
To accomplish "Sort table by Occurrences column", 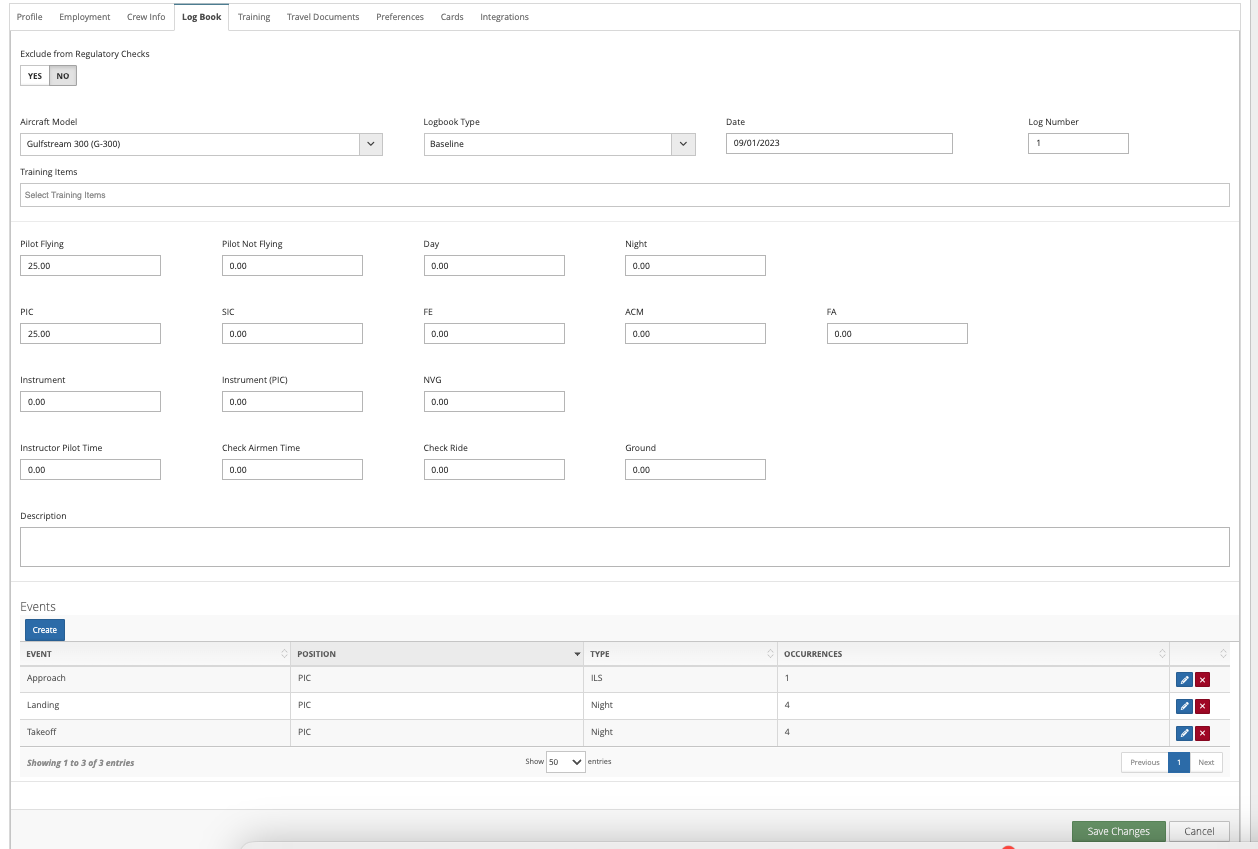I will [x=974, y=654].
